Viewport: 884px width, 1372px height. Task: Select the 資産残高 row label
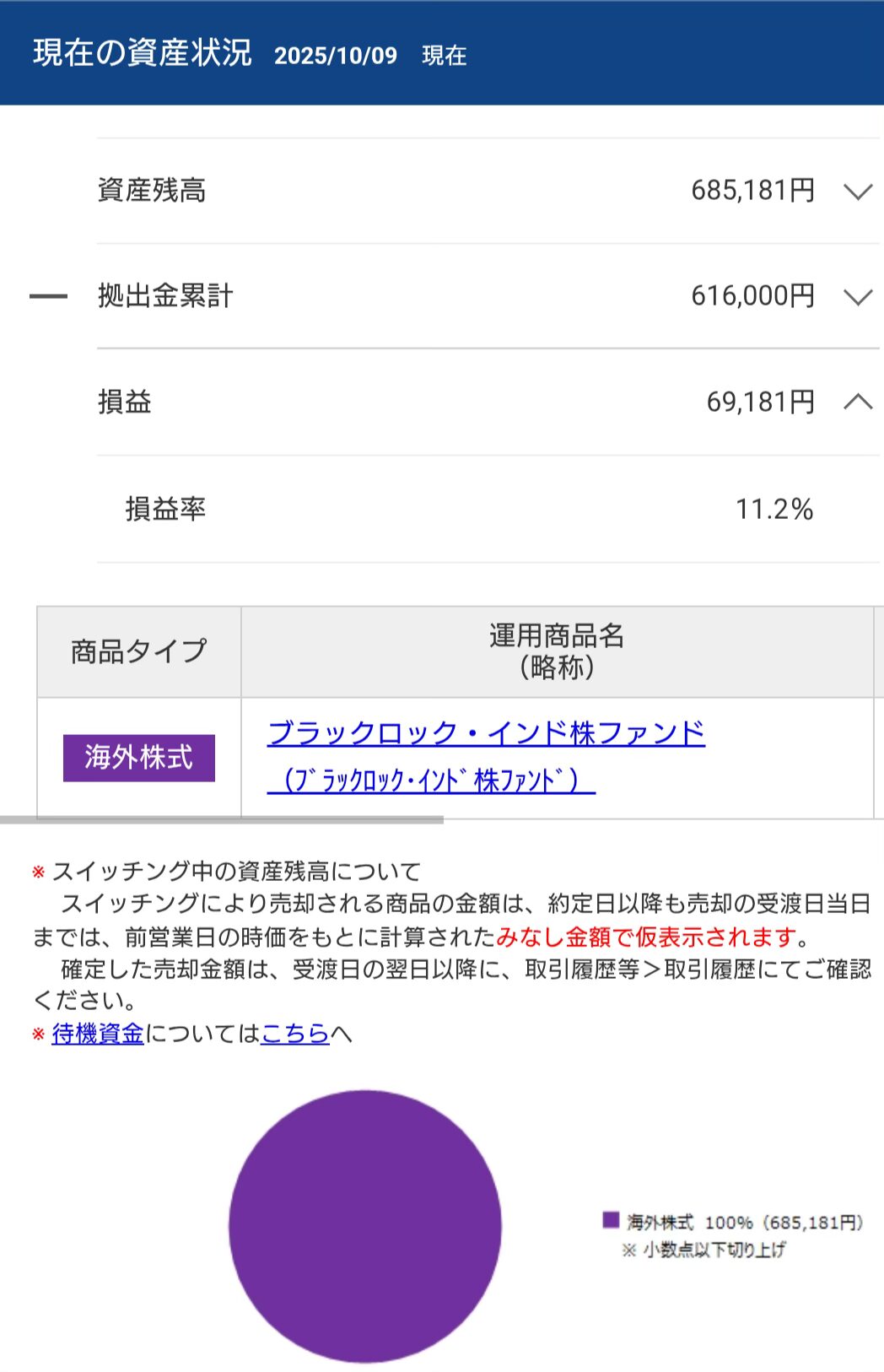coord(152,191)
